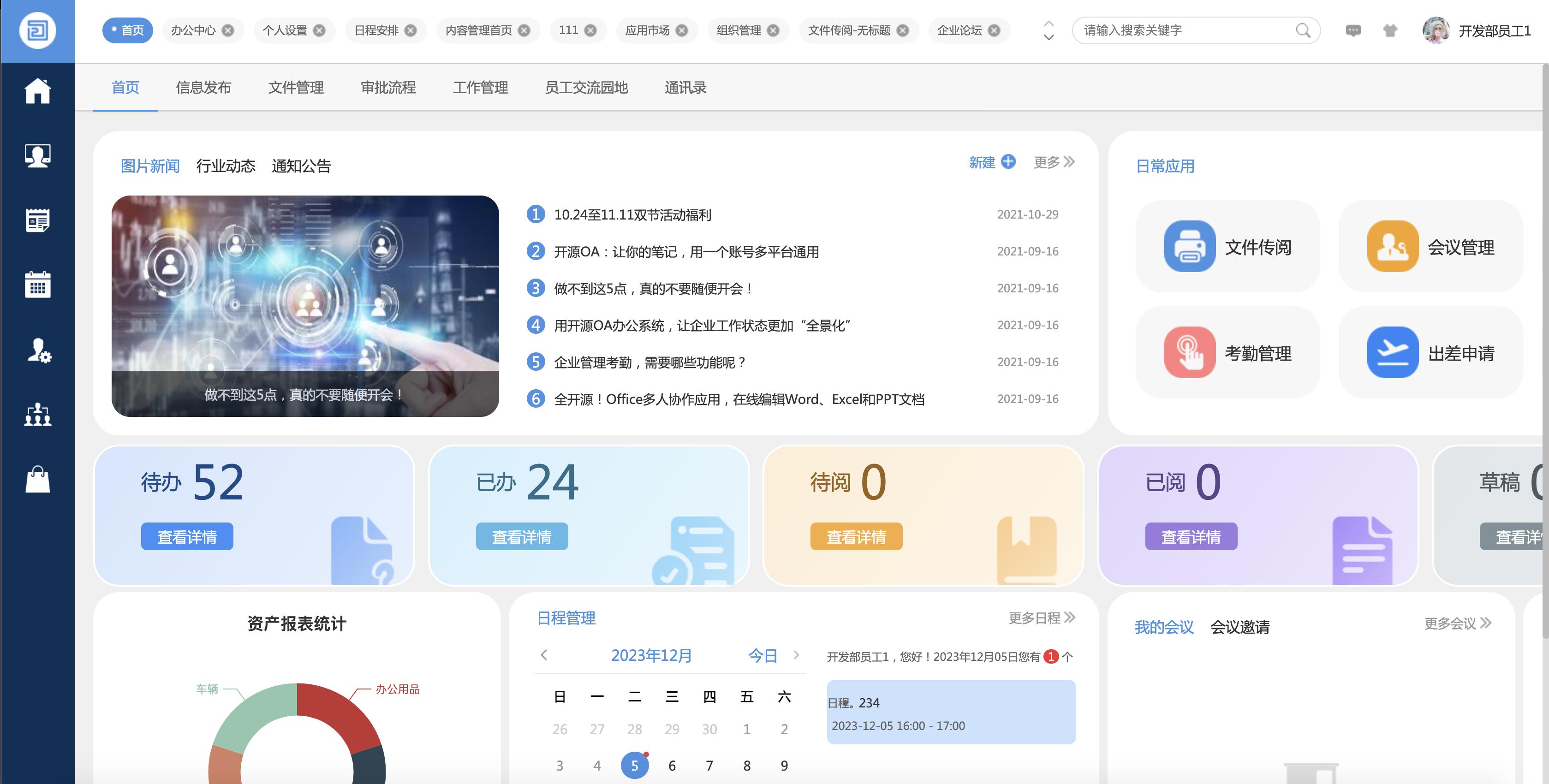Image resolution: width=1549 pixels, height=784 pixels.
Task: Close the 企业论坛 tab
Action: (x=995, y=30)
